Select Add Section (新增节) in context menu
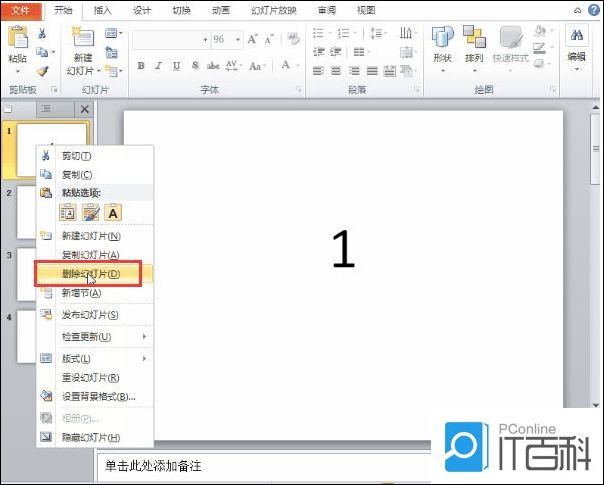The width and height of the screenshot is (604, 485). click(95, 293)
